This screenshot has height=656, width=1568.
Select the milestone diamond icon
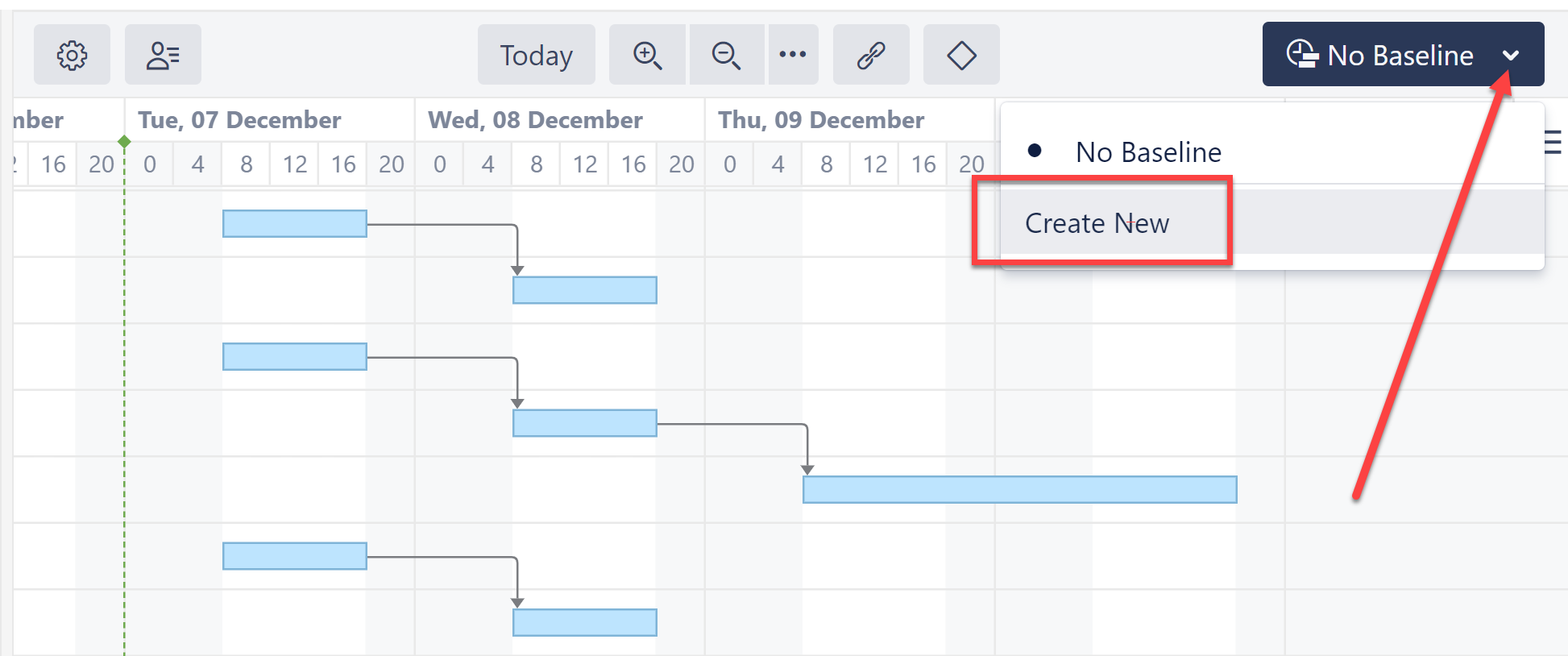click(x=960, y=55)
